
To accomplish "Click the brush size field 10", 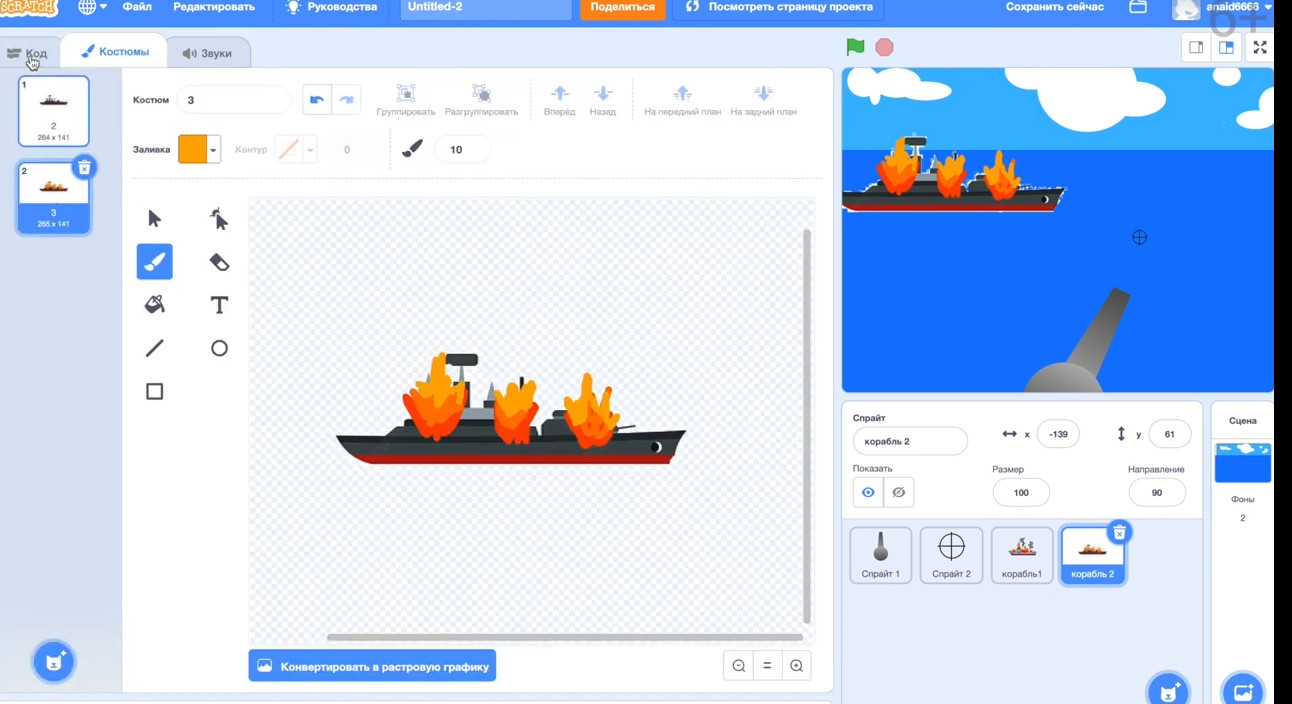I will click(463, 150).
